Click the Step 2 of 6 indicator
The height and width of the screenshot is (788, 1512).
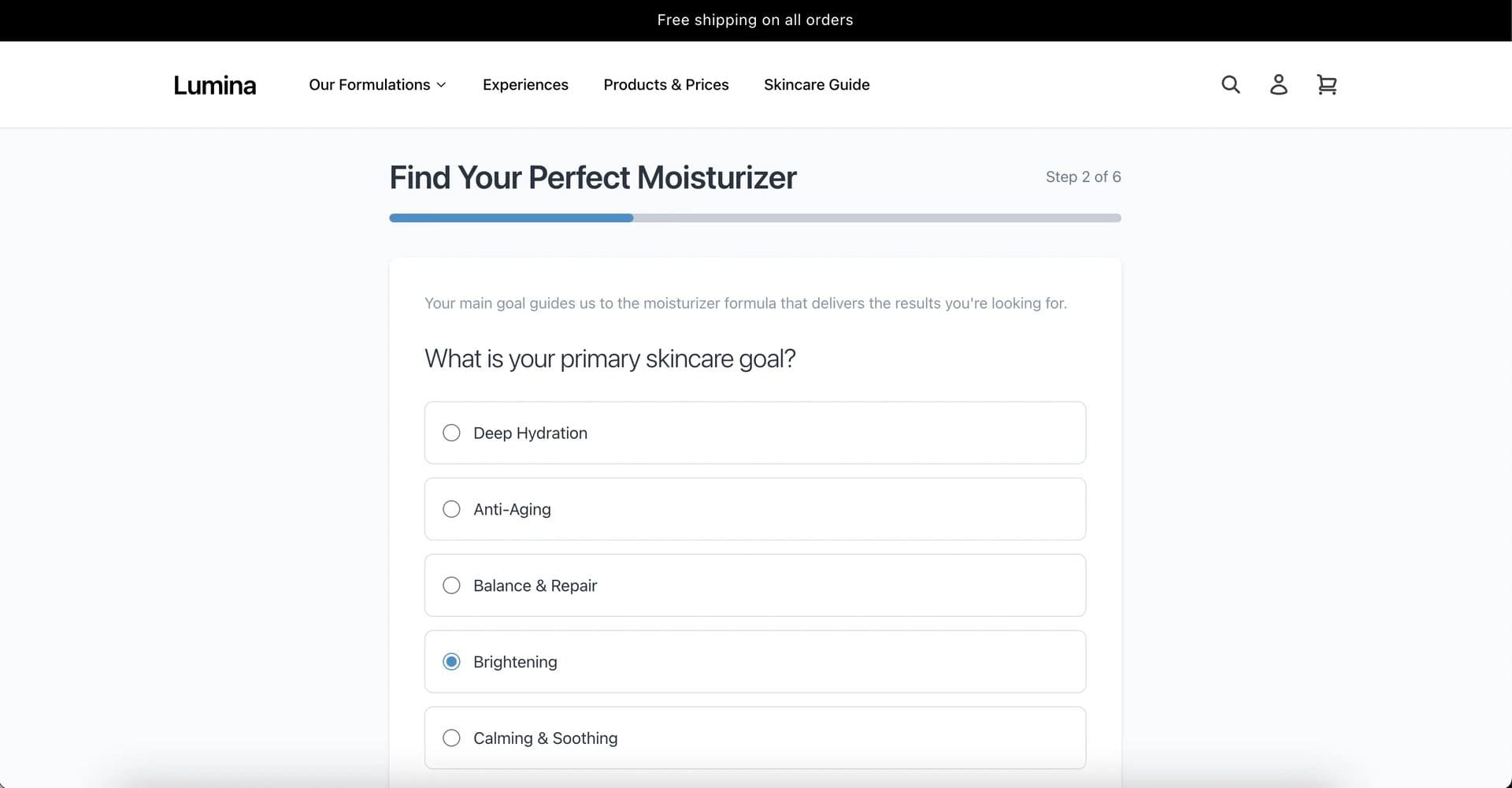click(x=1083, y=177)
